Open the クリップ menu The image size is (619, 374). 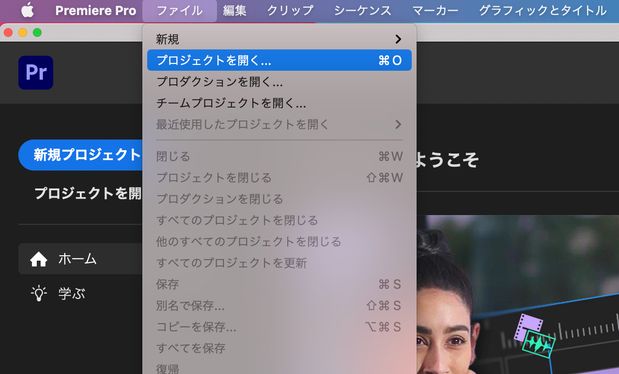pyautogui.click(x=290, y=11)
